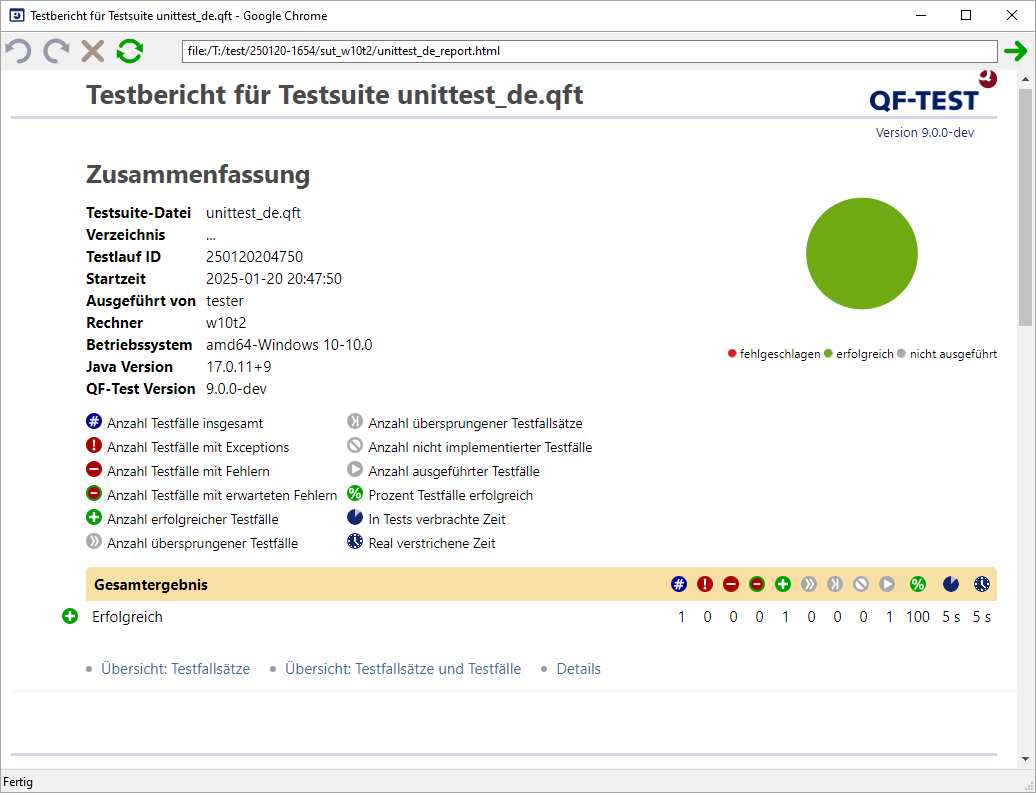Click the Fertig status bar text
This screenshot has width=1036, height=793.
point(18,782)
